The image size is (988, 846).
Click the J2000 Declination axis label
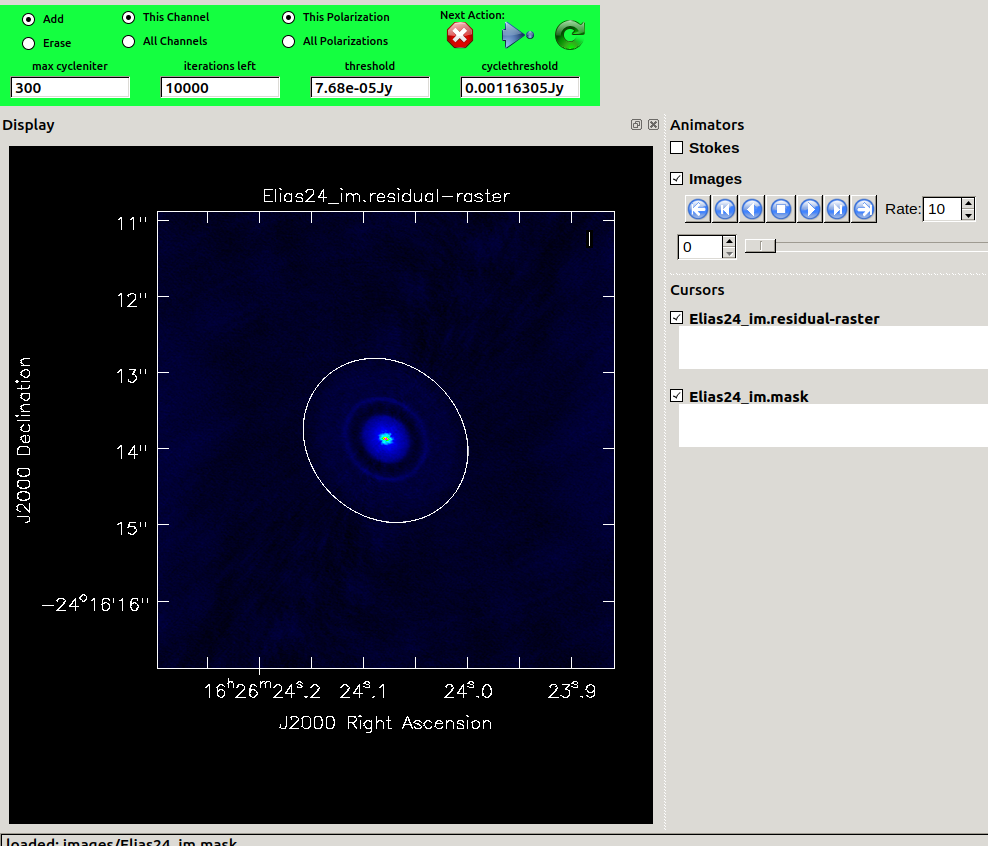(x=24, y=440)
